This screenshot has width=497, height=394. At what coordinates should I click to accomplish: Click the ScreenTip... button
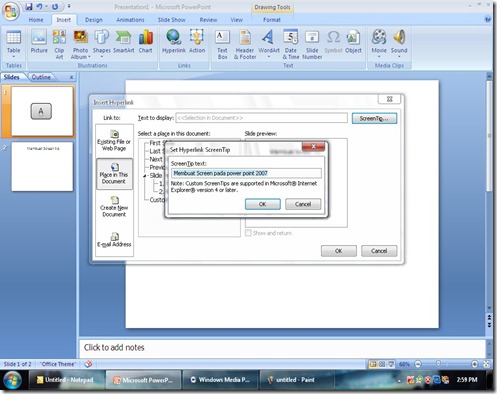(374, 118)
